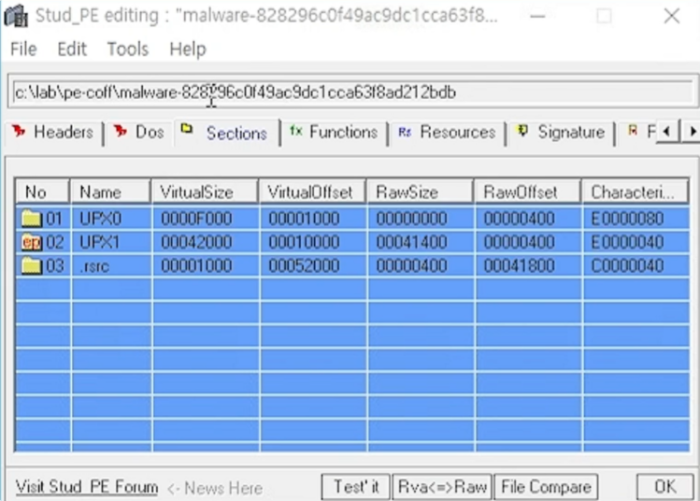Image resolution: width=700 pixels, height=501 pixels.
Task: Click the red pin icon on Headers tab
Action: (x=19, y=131)
